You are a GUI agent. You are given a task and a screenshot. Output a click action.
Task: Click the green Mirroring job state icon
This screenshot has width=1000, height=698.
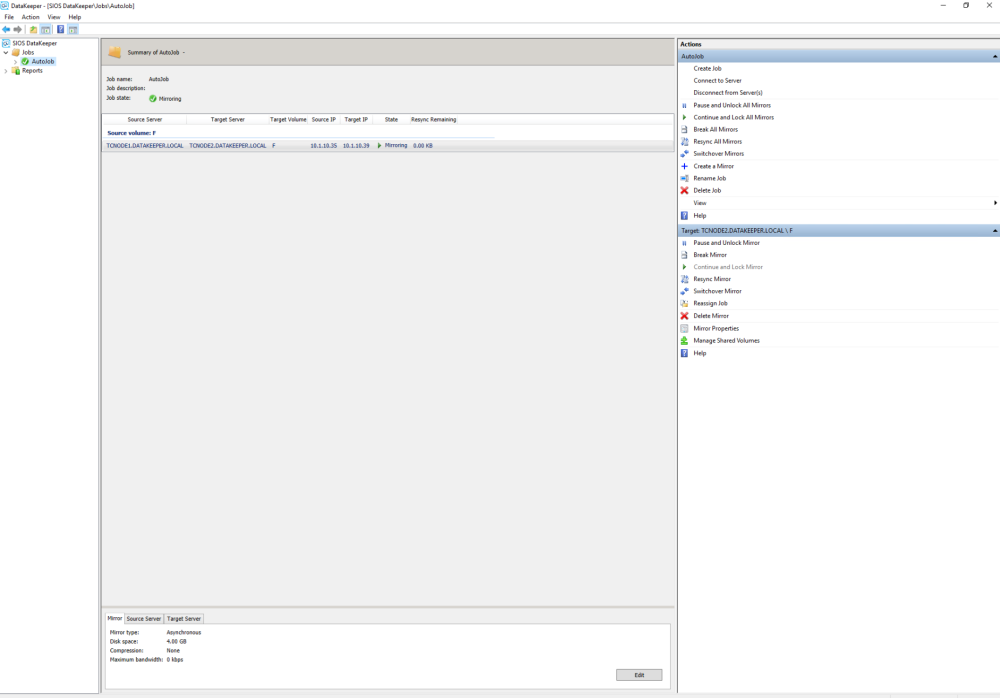click(152, 98)
